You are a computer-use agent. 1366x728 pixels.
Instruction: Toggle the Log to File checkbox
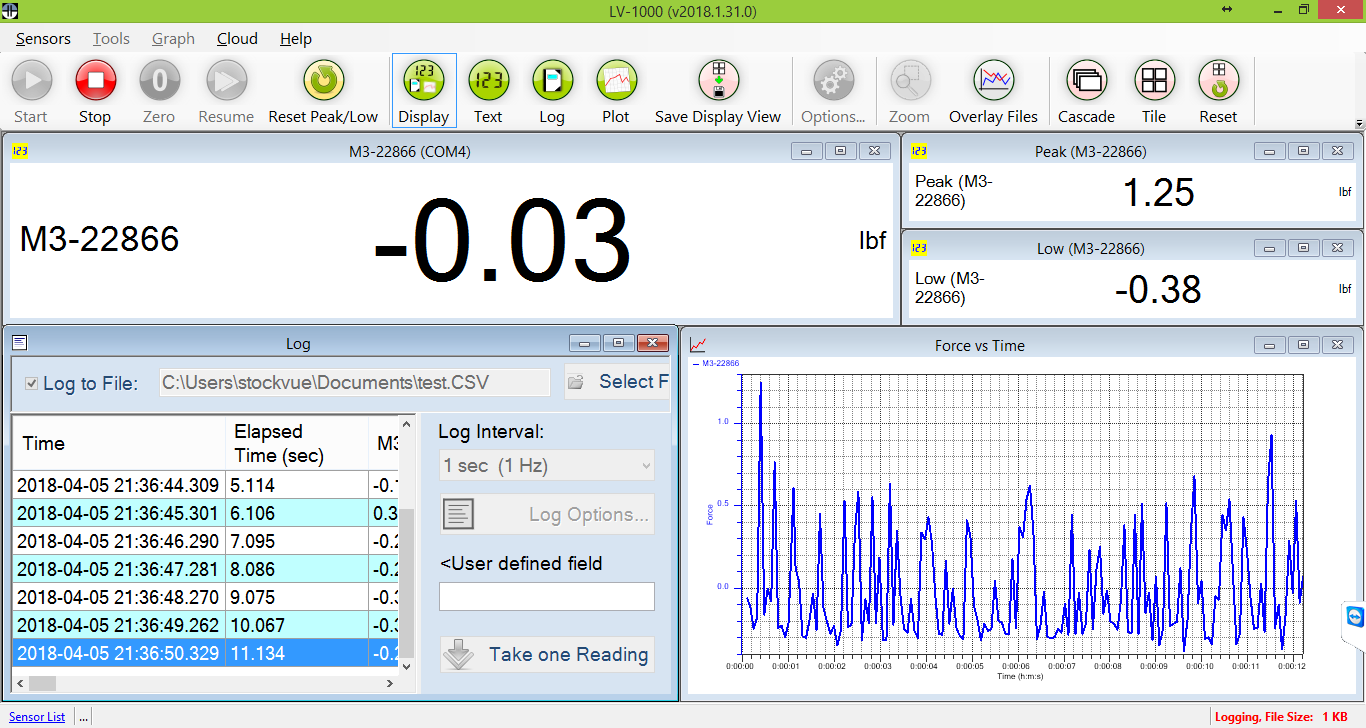coord(31,382)
